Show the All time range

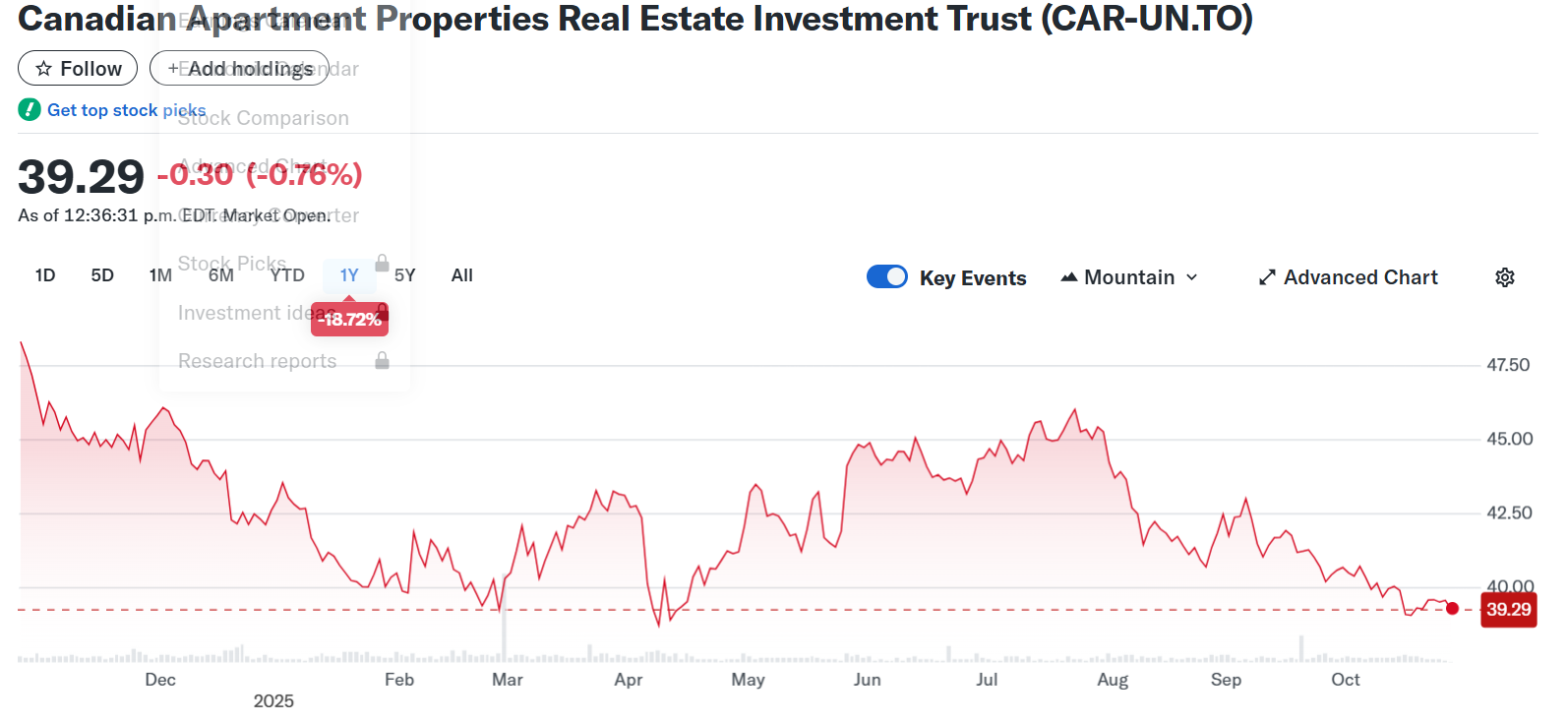click(462, 275)
